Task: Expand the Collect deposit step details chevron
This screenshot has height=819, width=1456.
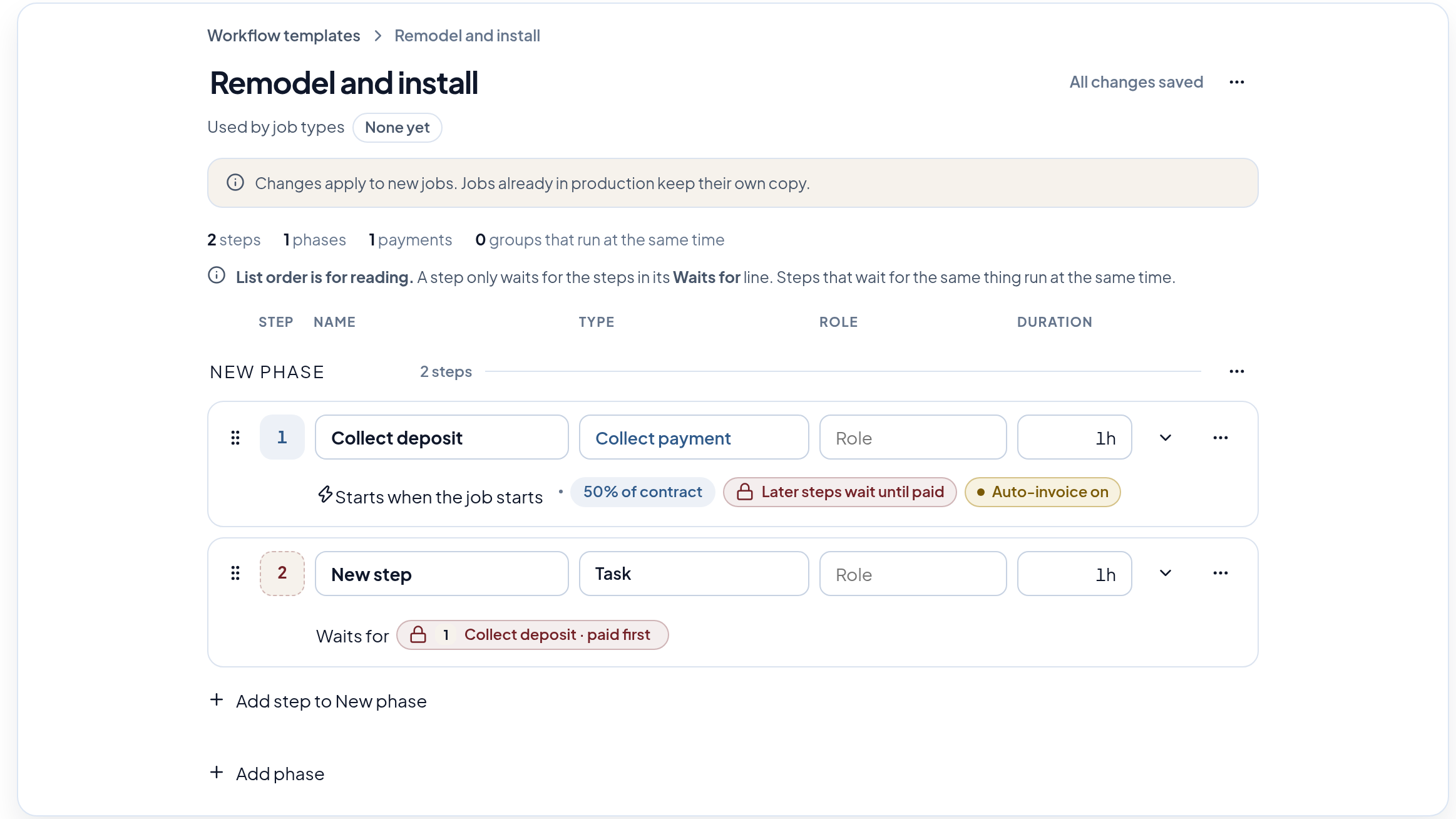Action: tap(1165, 438)
